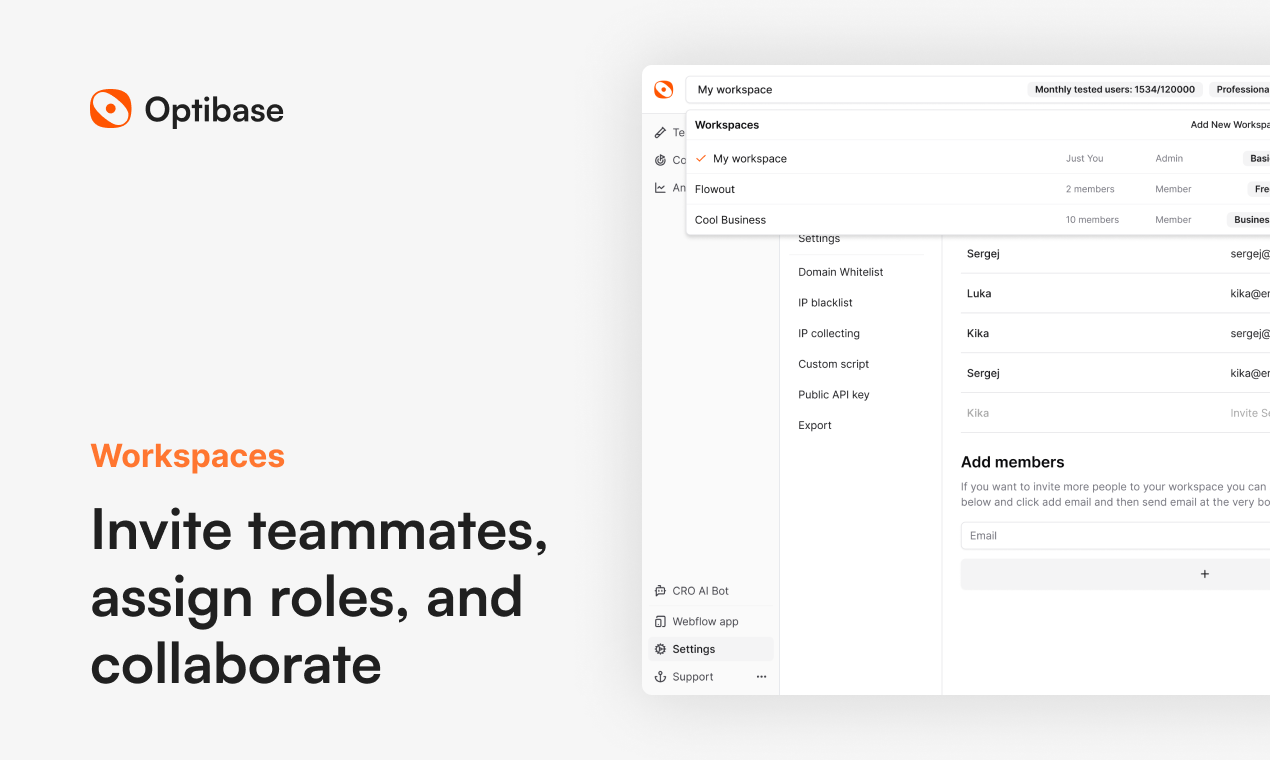This screenshot has width=1270, height=760.
Task: Switch to the Cool Business workspace
Action: (730, 220)
